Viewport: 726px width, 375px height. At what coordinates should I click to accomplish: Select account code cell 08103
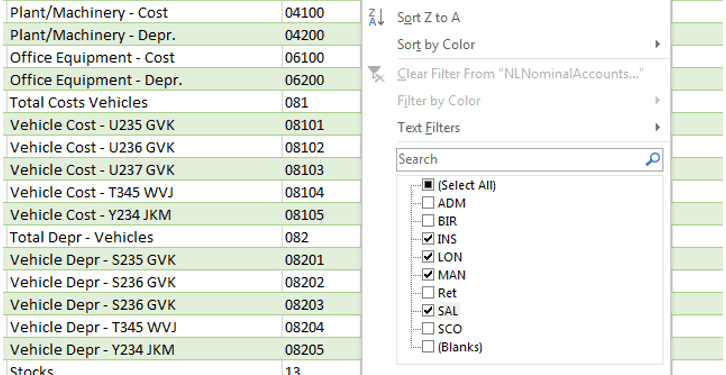[321, 169]
